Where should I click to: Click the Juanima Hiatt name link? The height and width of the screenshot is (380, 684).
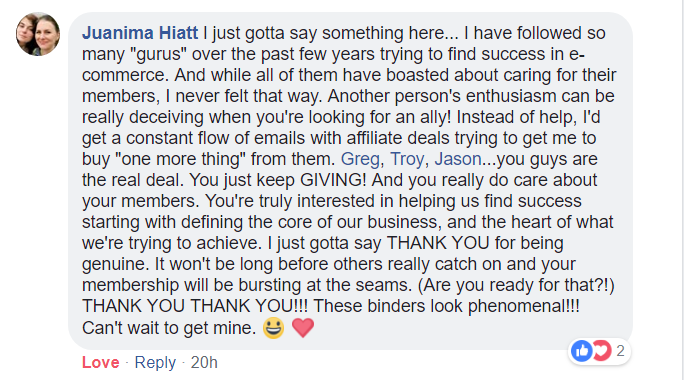140,33
